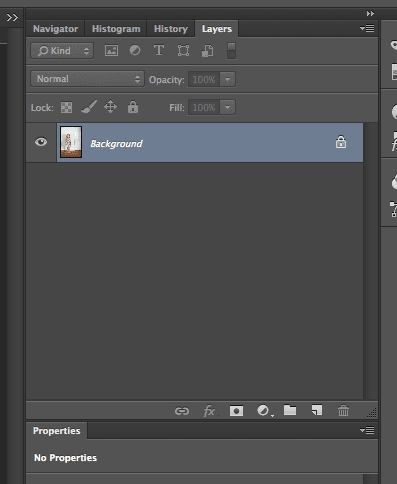Switch to the Histogram tab

(116, 29)
